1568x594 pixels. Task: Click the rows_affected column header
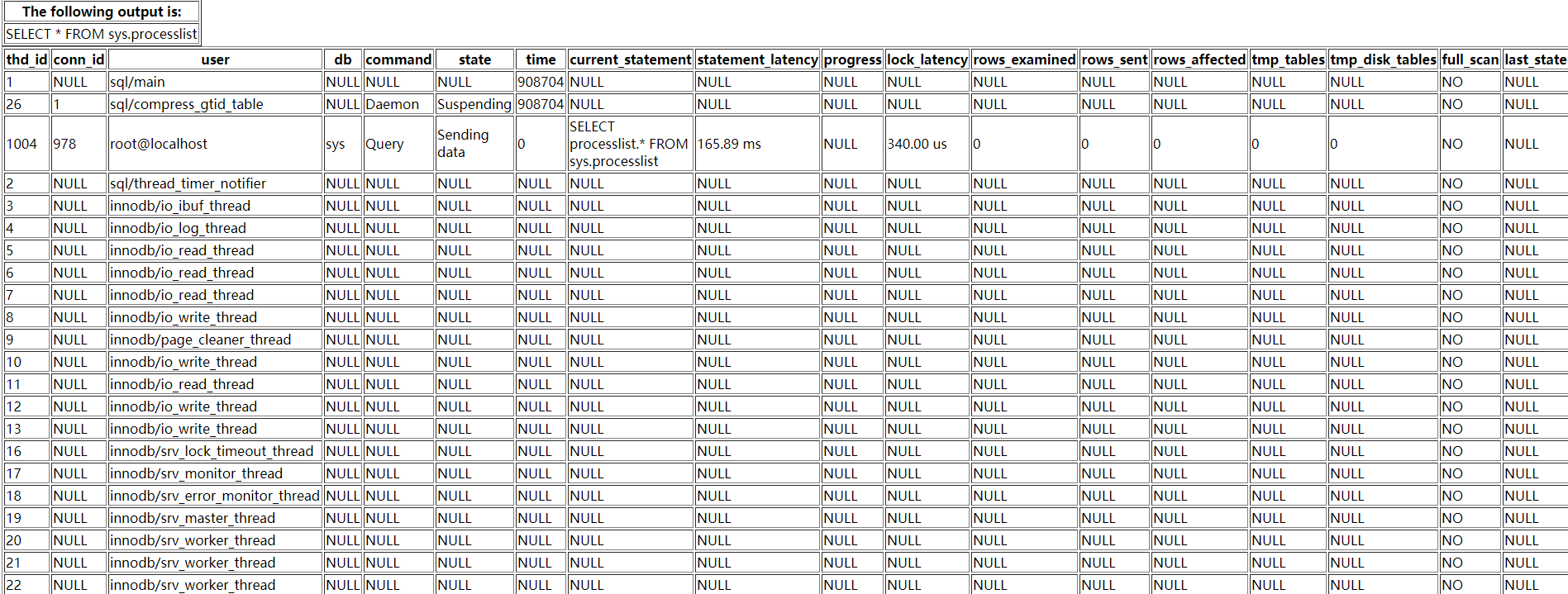coord(1199,59)
